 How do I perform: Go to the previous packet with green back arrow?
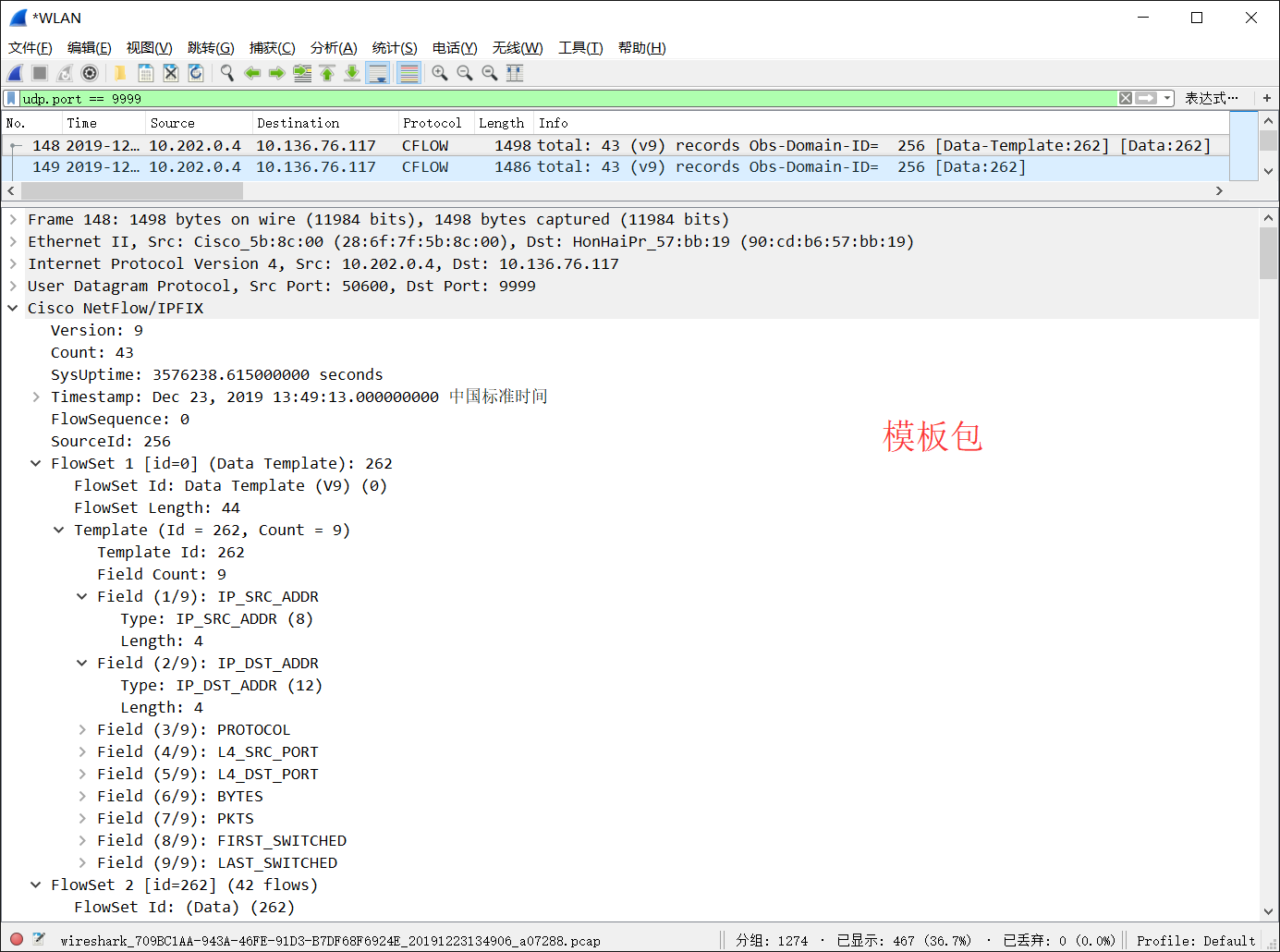pyautogui.click(x=252, y=73)
